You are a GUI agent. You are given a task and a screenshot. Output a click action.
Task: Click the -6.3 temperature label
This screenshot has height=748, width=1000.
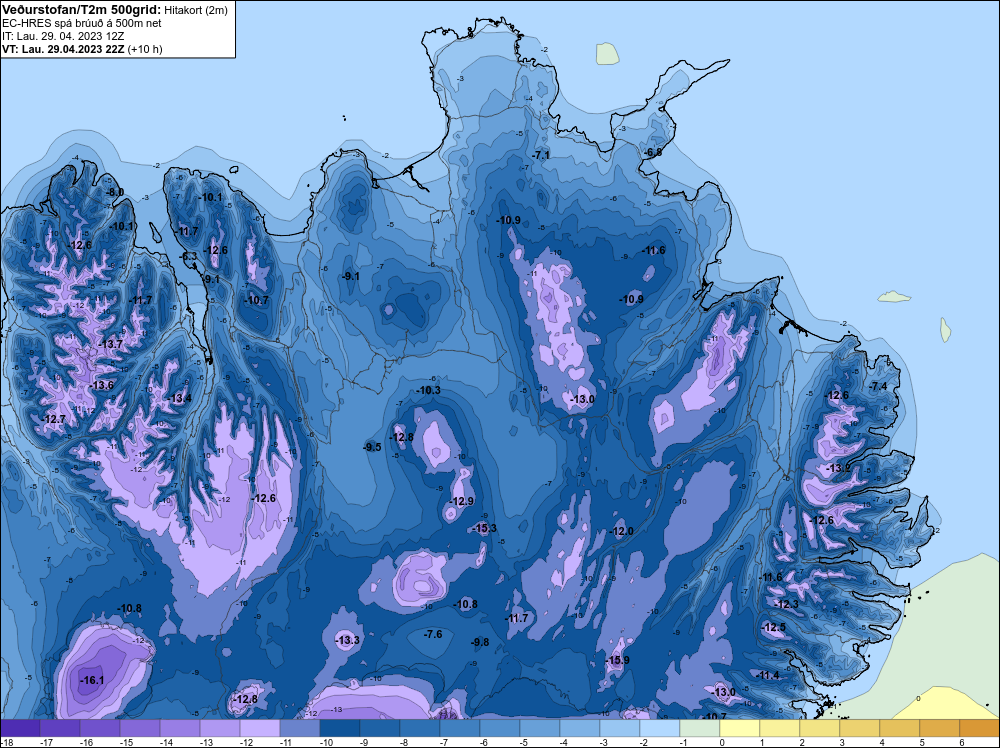(x=189, y=256)
